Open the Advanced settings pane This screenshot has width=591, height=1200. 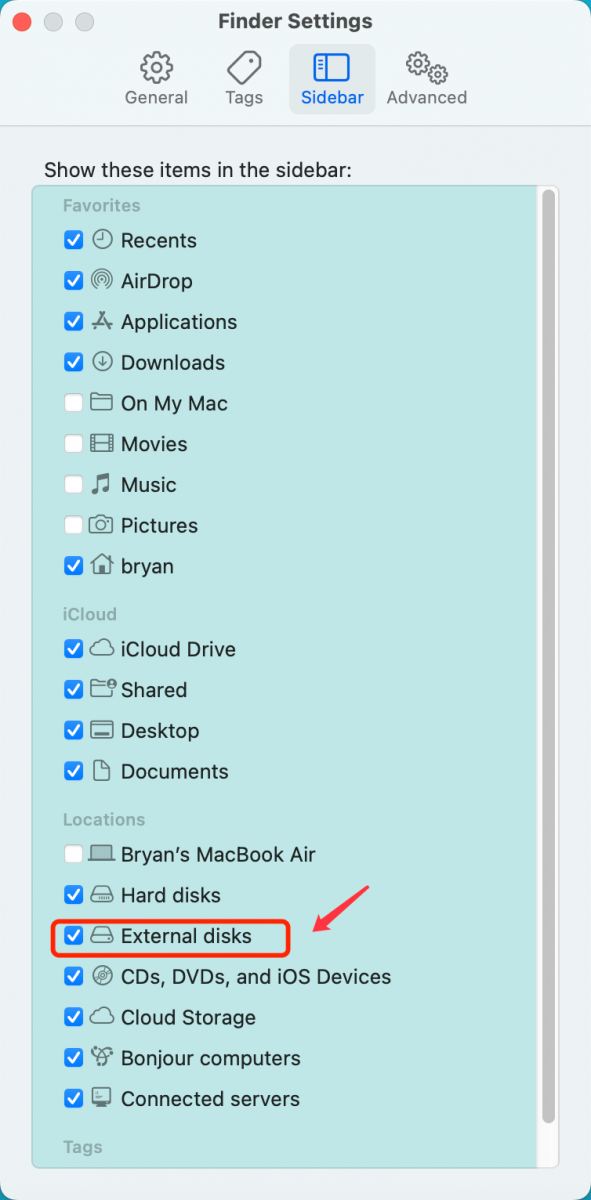pyautogui.click(x=426, y=78)
